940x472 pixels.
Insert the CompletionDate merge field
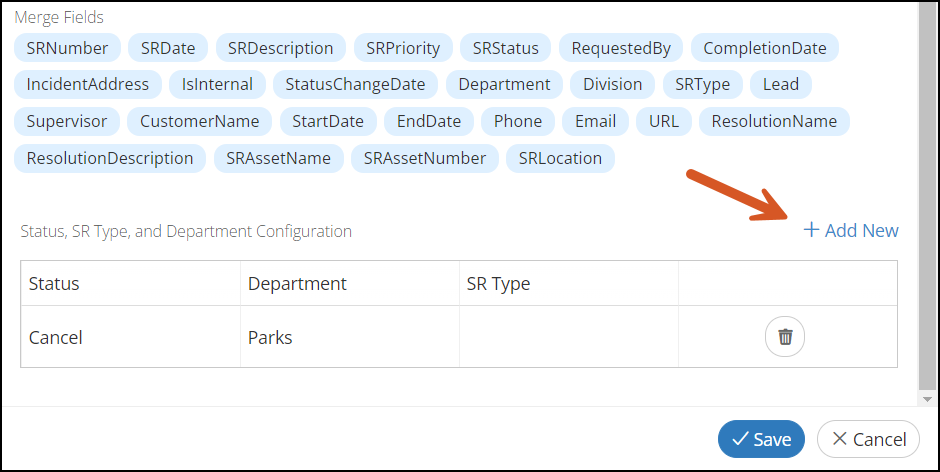[765, 48]
